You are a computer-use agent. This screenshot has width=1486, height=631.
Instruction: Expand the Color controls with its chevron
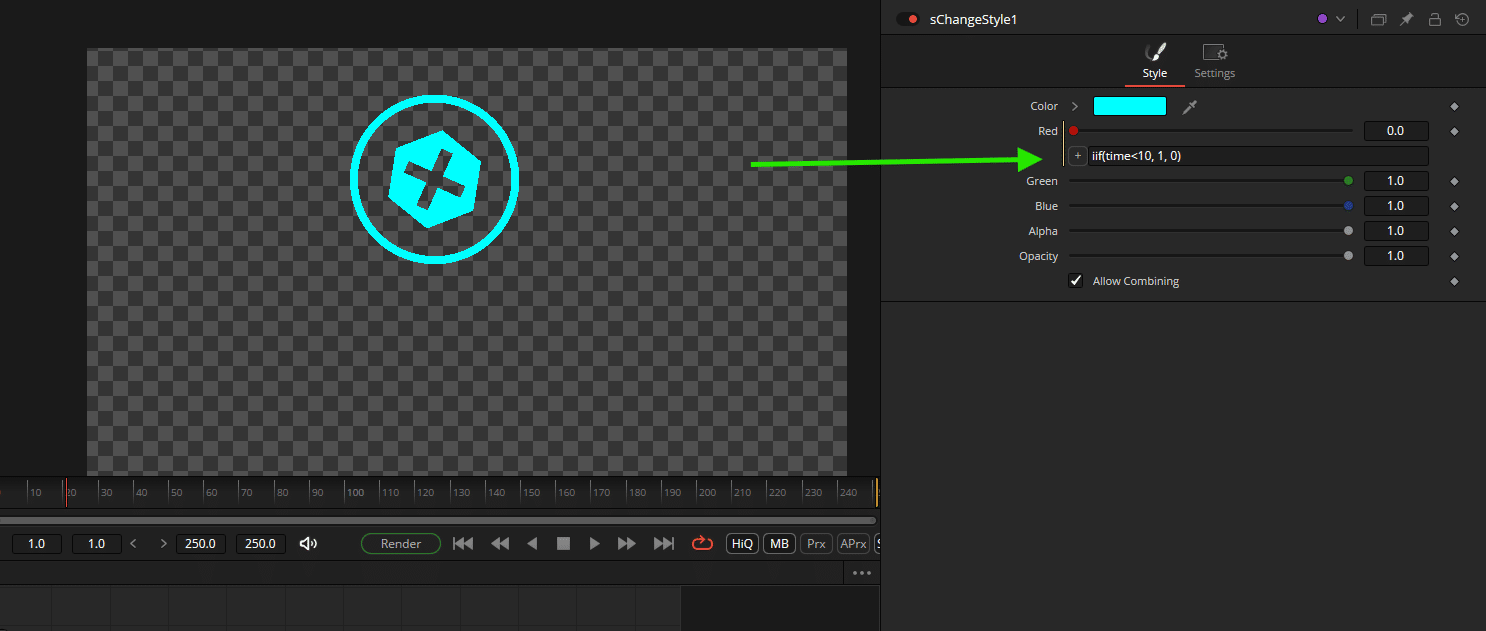pyautogui.click(x=1074, y=106)
